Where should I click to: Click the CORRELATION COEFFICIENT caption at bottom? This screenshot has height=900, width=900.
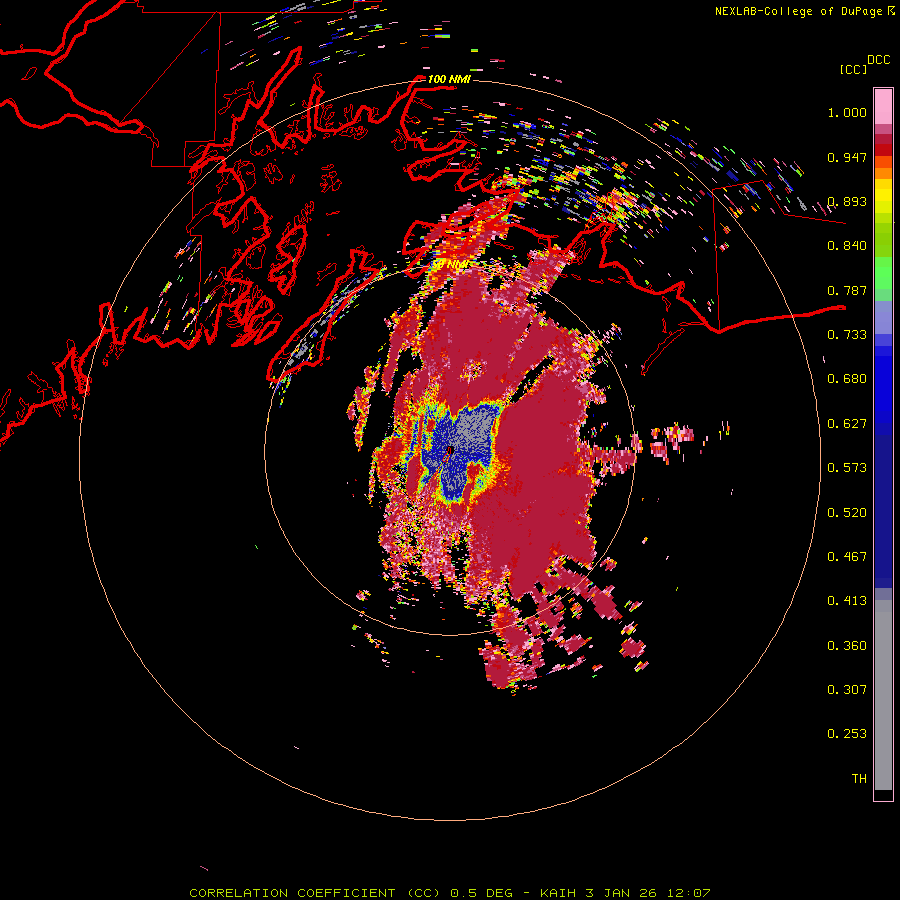[x=450, y=893]
